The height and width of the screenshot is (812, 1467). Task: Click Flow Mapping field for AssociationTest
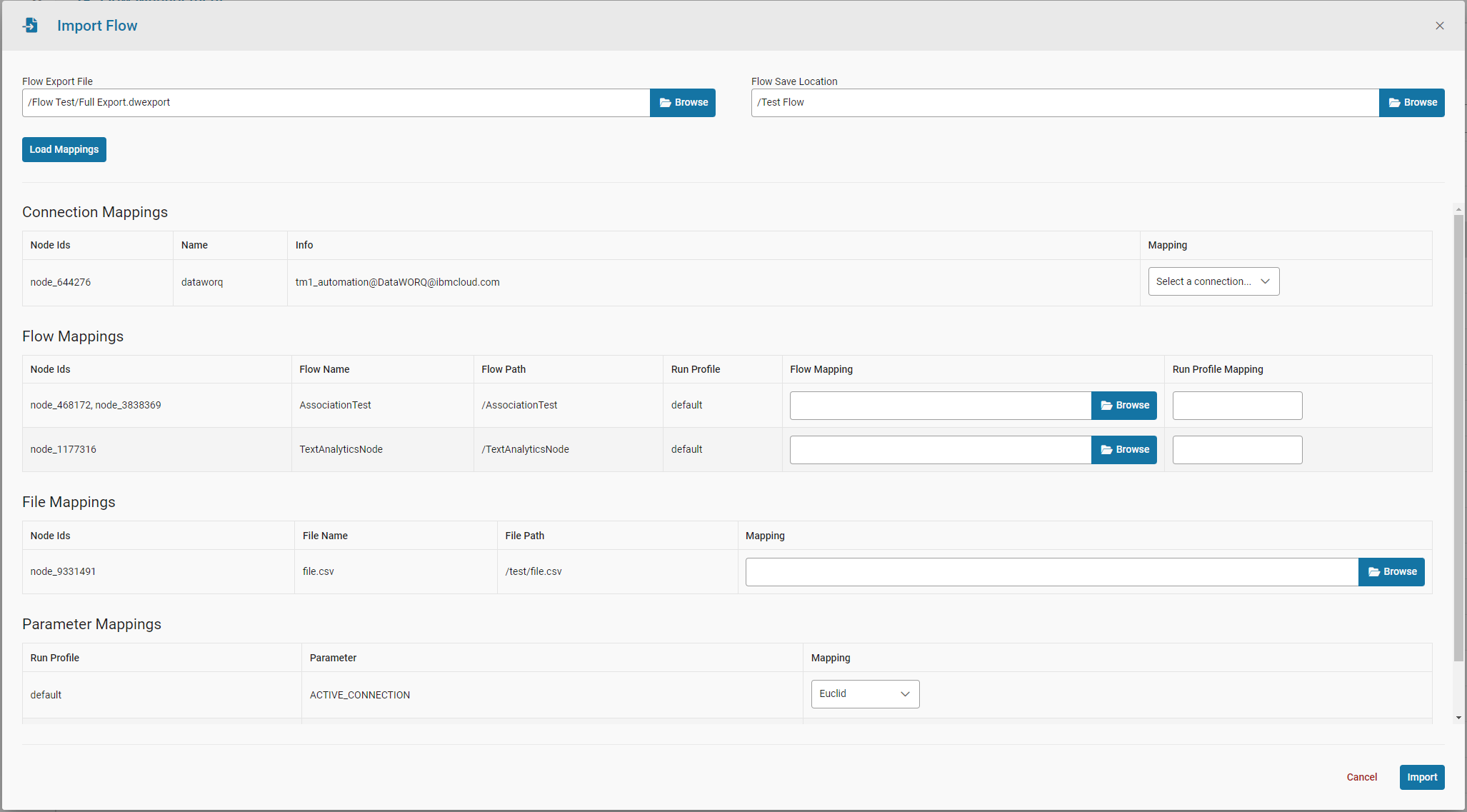point(941,406)
